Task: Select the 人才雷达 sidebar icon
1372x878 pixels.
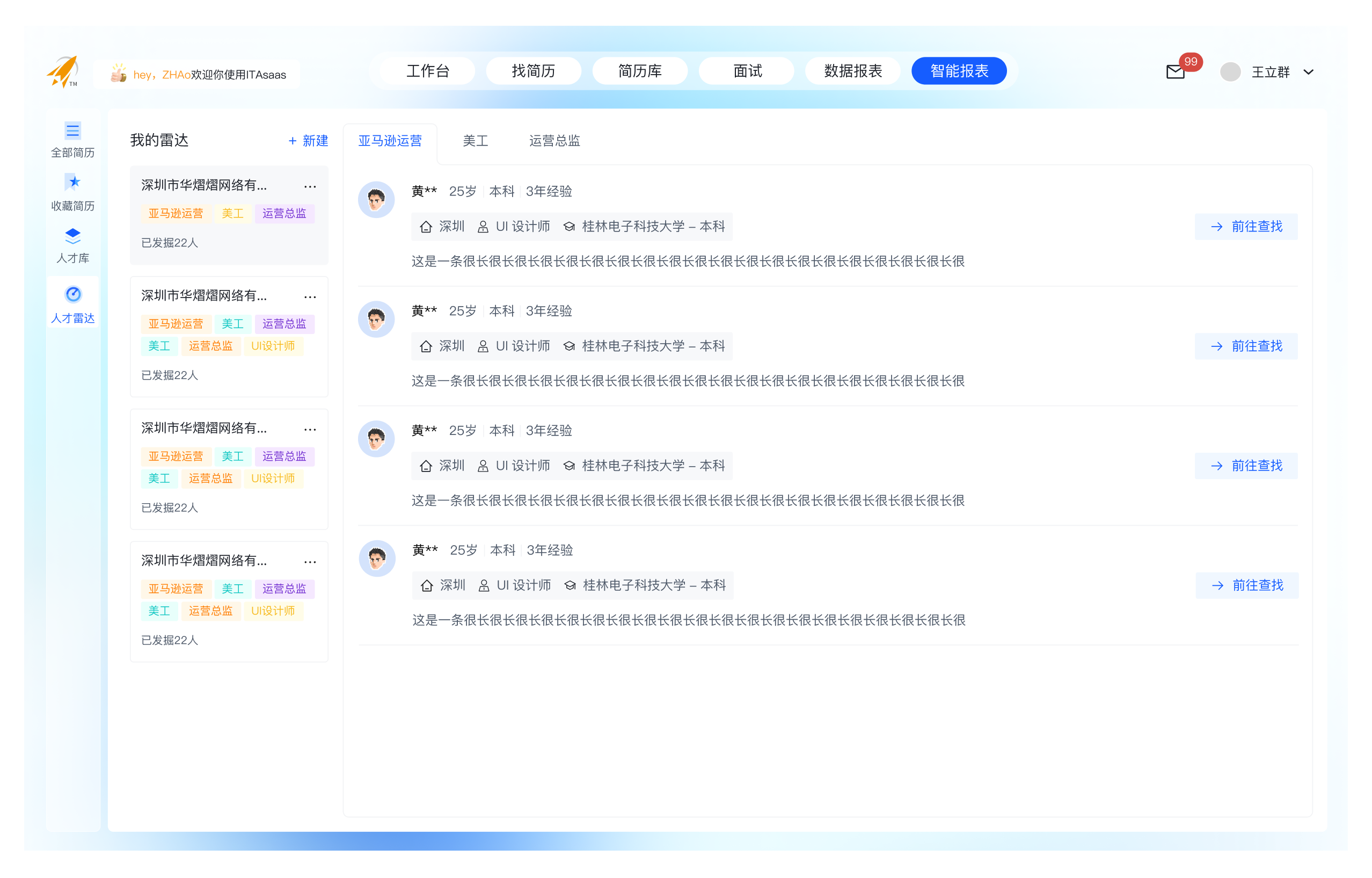Action: (x=73, y=304)
